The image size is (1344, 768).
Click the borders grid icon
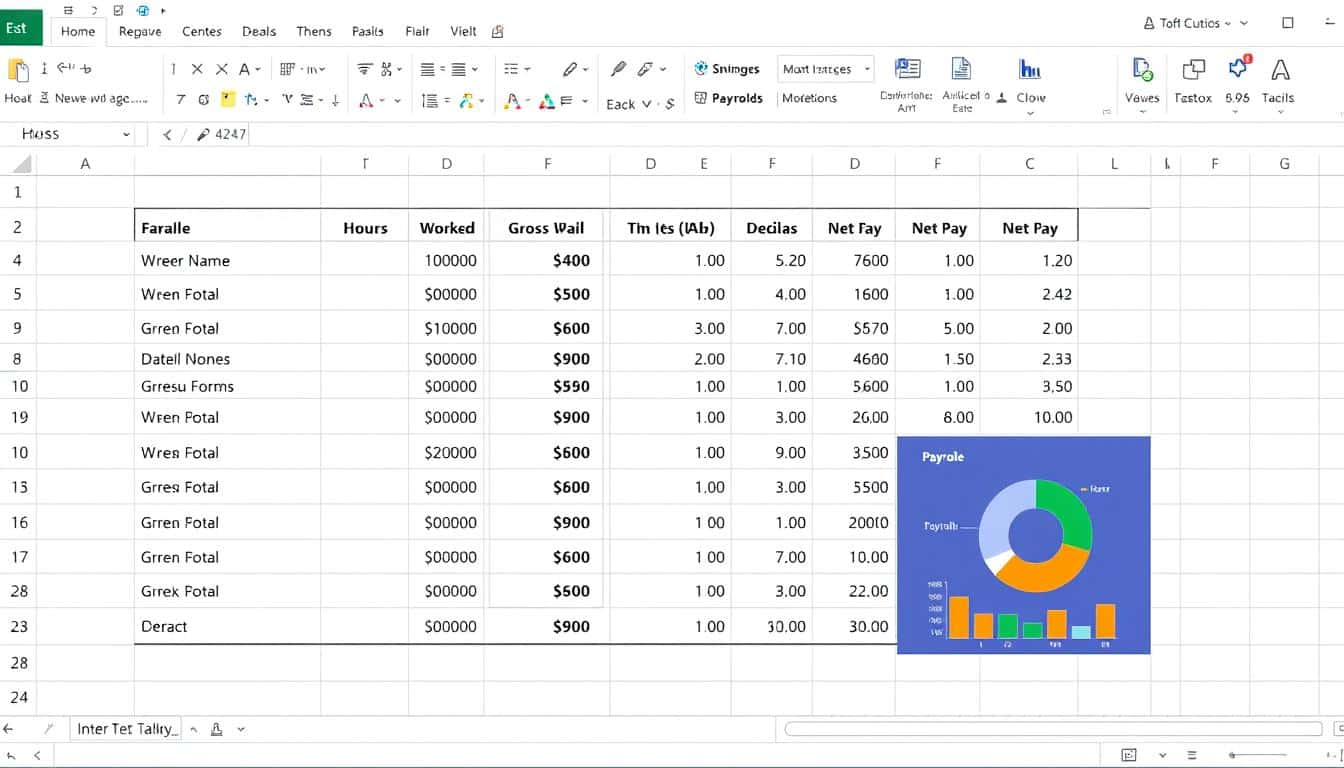coord(287,69)
